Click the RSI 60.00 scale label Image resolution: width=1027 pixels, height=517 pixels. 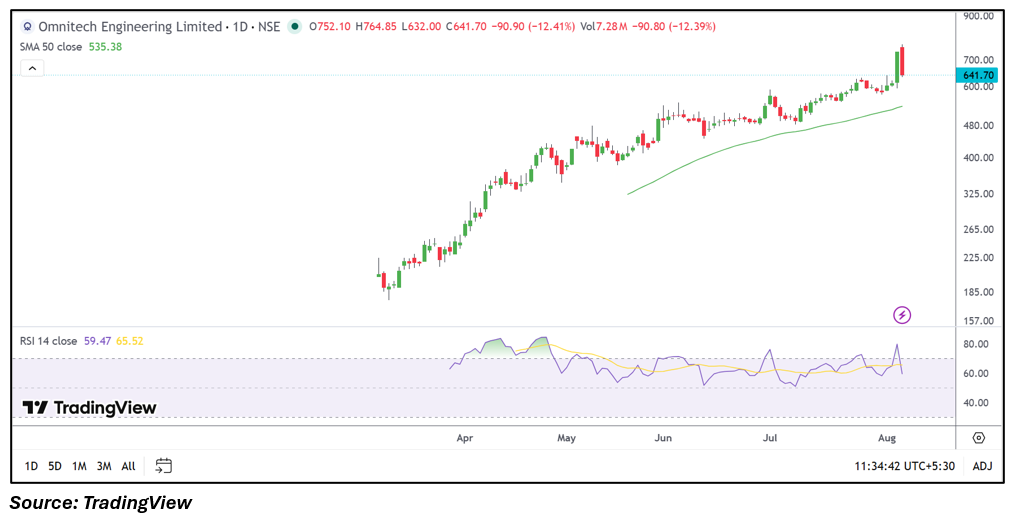[x=976, y=374]
